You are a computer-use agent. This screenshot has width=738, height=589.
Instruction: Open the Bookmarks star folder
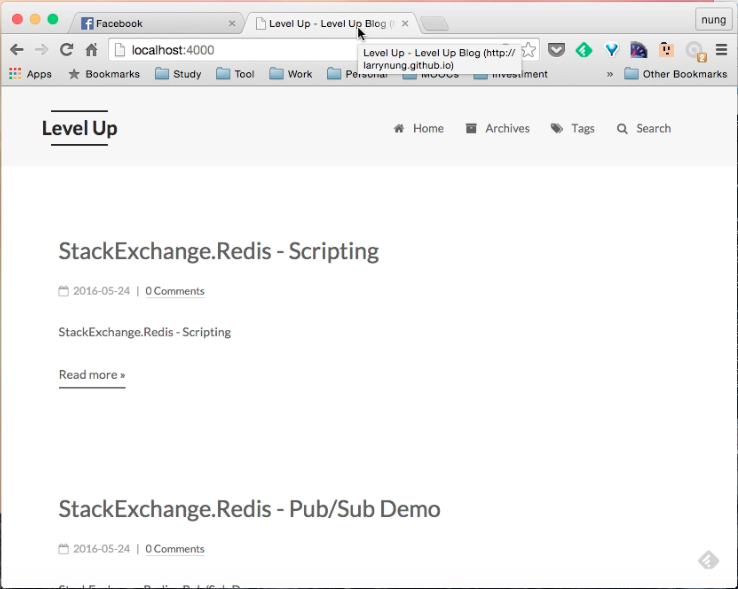click(104, 74)
